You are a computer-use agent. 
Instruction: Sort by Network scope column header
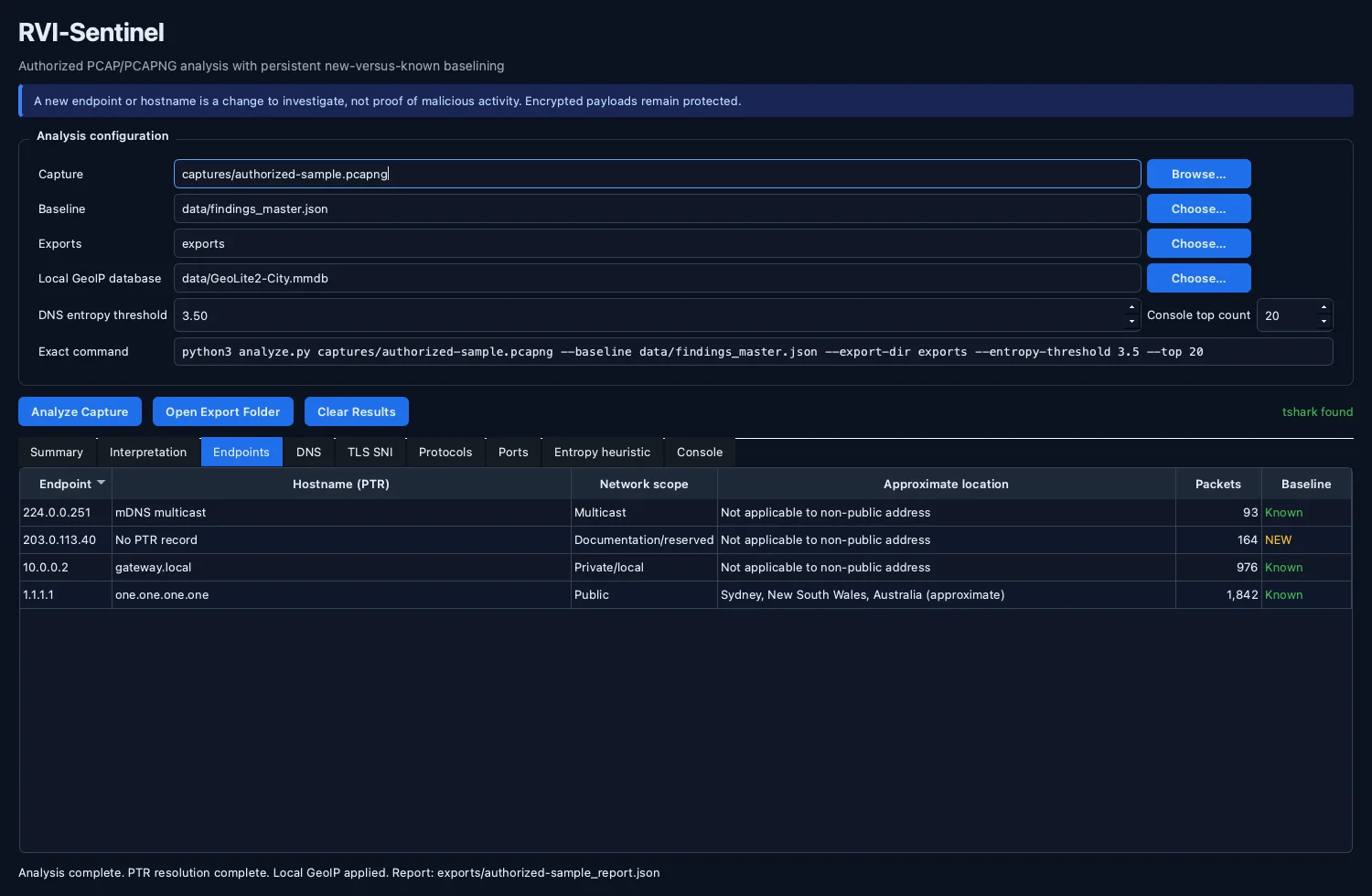click(644, 484)
